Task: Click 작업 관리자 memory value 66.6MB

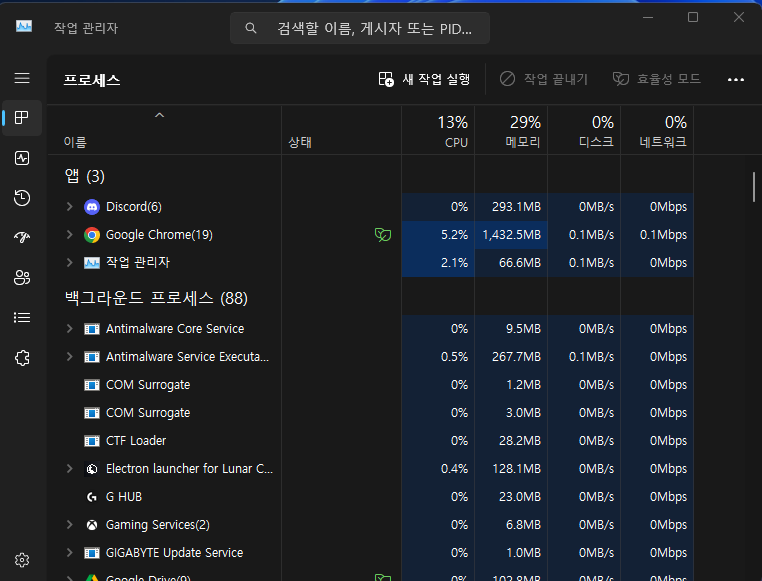Action: tap(520, 263)
